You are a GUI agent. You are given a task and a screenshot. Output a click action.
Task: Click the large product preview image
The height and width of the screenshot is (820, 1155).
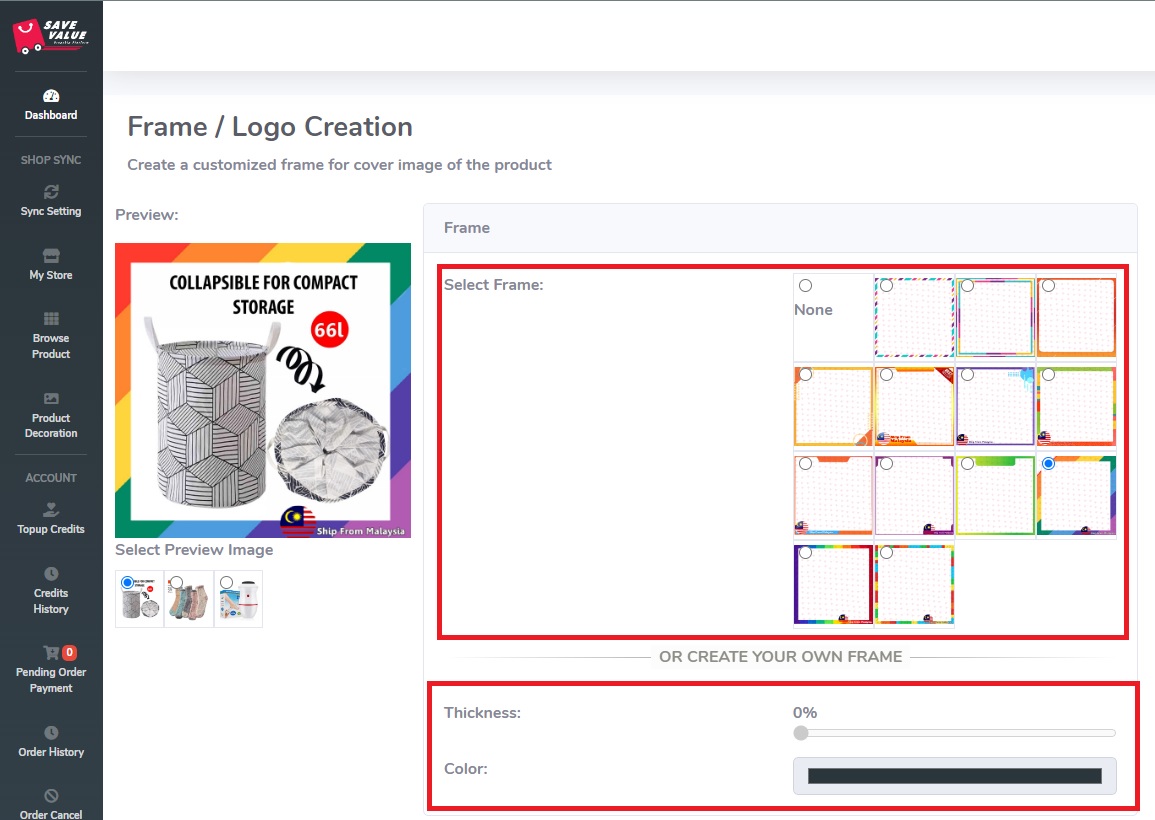(263, 390)
